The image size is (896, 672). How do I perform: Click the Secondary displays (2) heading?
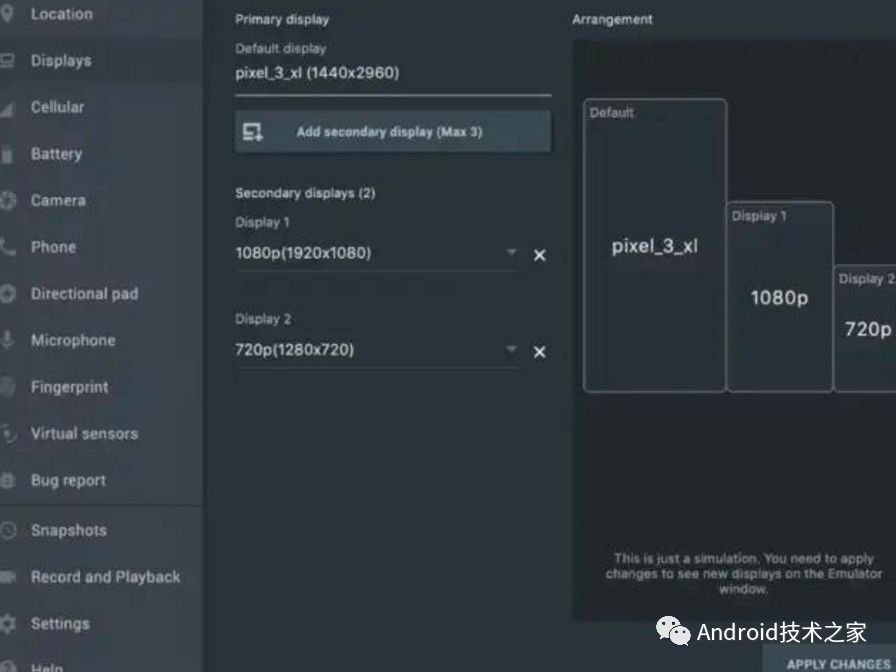coord(305,193)
